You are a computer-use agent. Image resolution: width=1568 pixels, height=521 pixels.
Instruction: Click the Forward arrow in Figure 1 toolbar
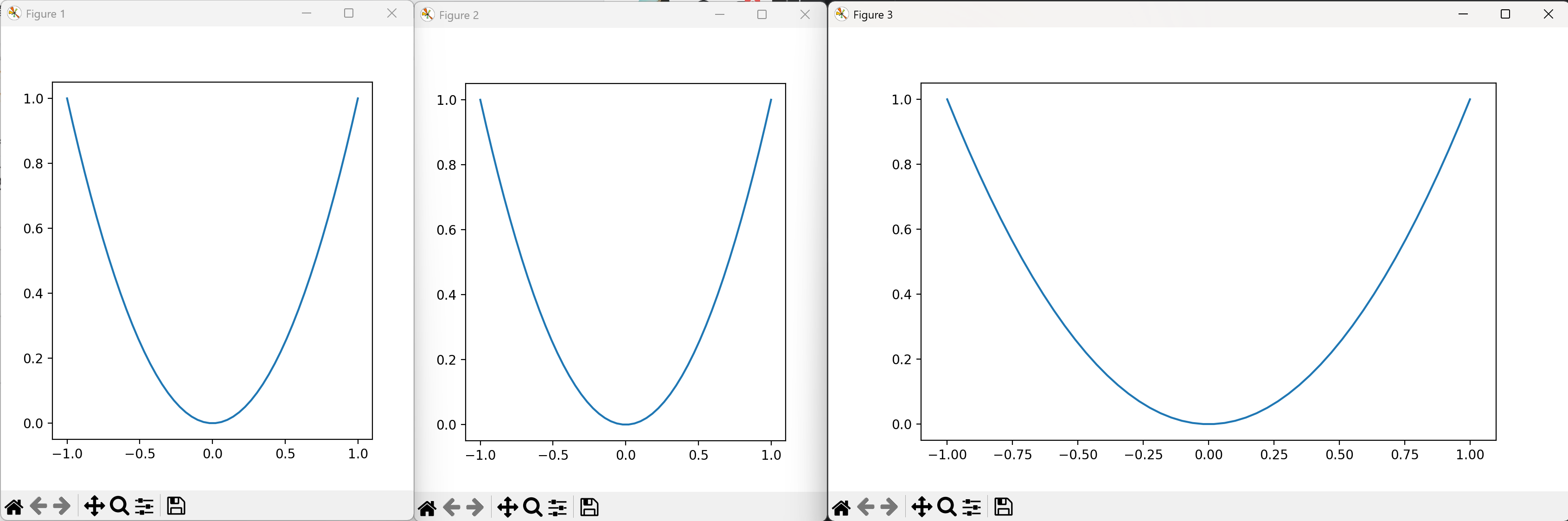(62, 506)
